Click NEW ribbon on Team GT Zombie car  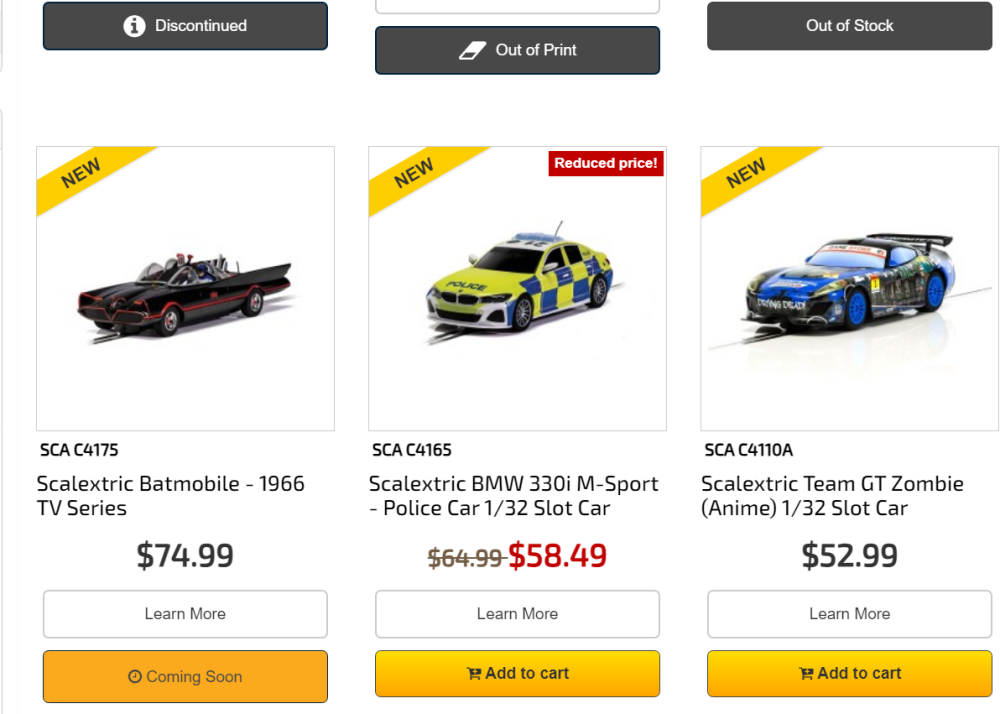(x=746, y=174)
